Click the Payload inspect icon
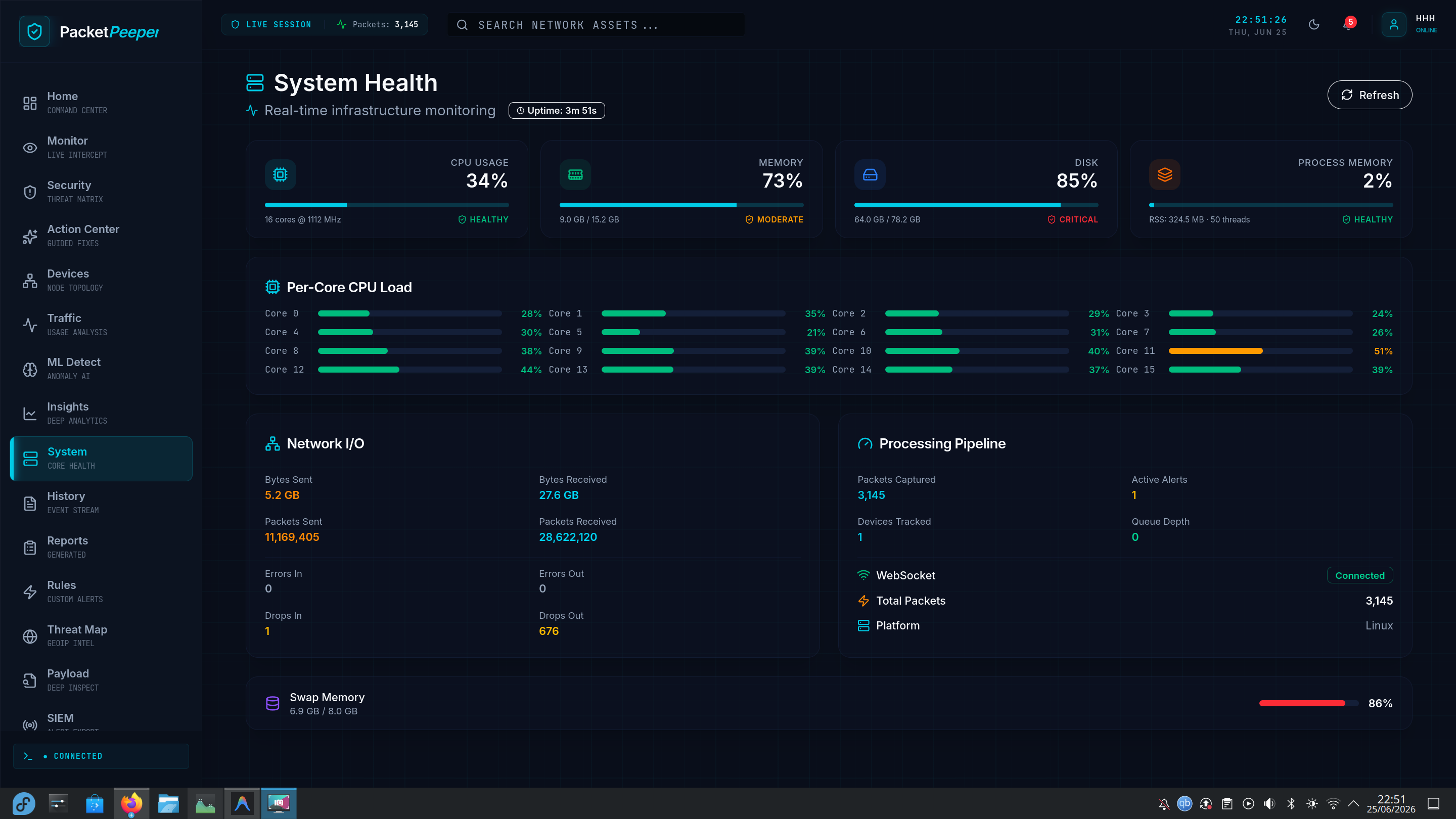The width and height of the screenshot is (1456, 819). [x=30, y=680]
